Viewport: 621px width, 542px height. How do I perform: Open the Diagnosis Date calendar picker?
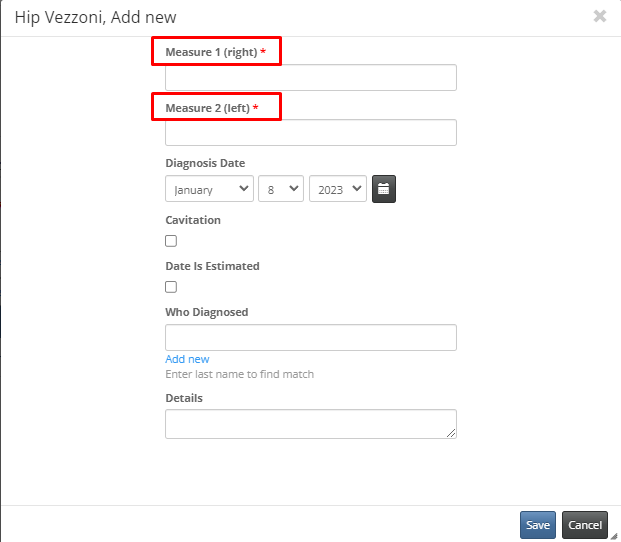click(x=384, y=189)
